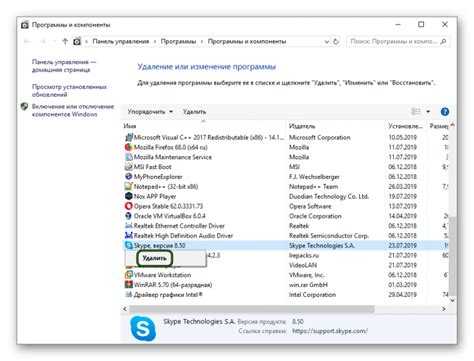
Task: Select the Skype версия 8.50 row
Action: coord(286,245)
